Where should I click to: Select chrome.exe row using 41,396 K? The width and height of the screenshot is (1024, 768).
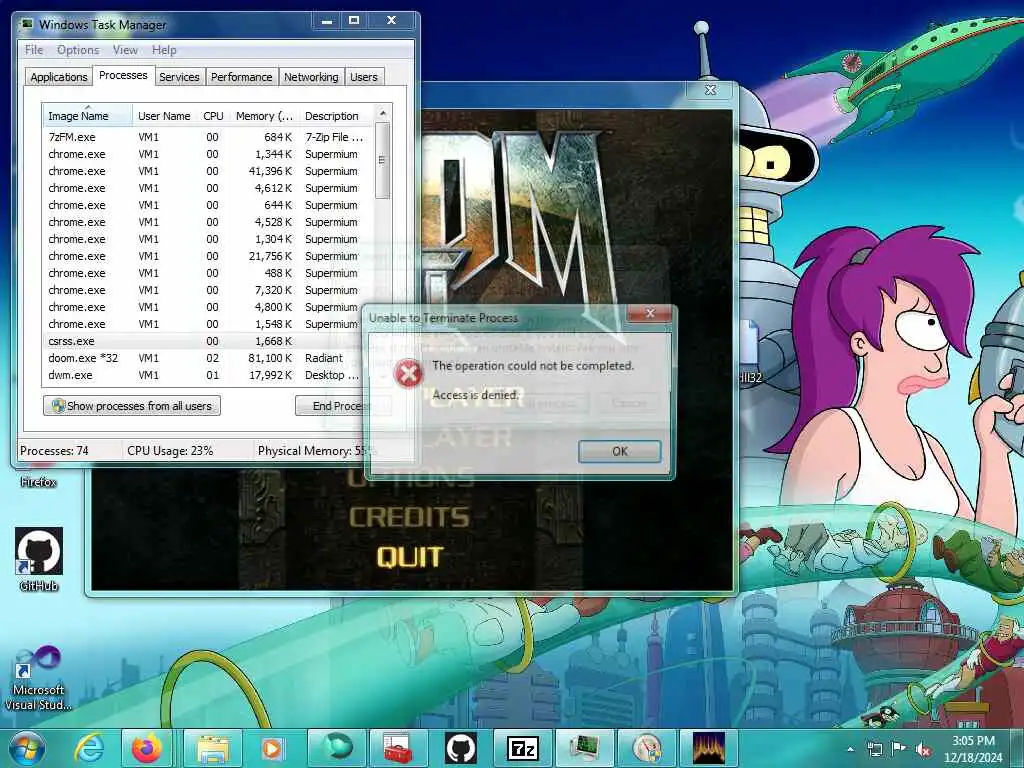pyautogui.click(x=209, y=171)
